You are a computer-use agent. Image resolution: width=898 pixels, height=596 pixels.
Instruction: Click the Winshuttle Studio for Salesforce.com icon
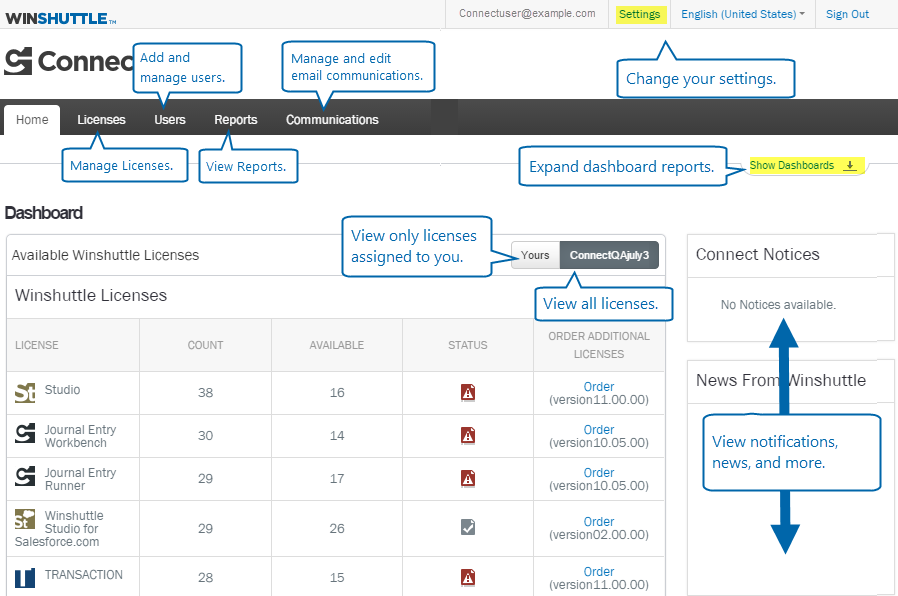(x=25, y=519)
